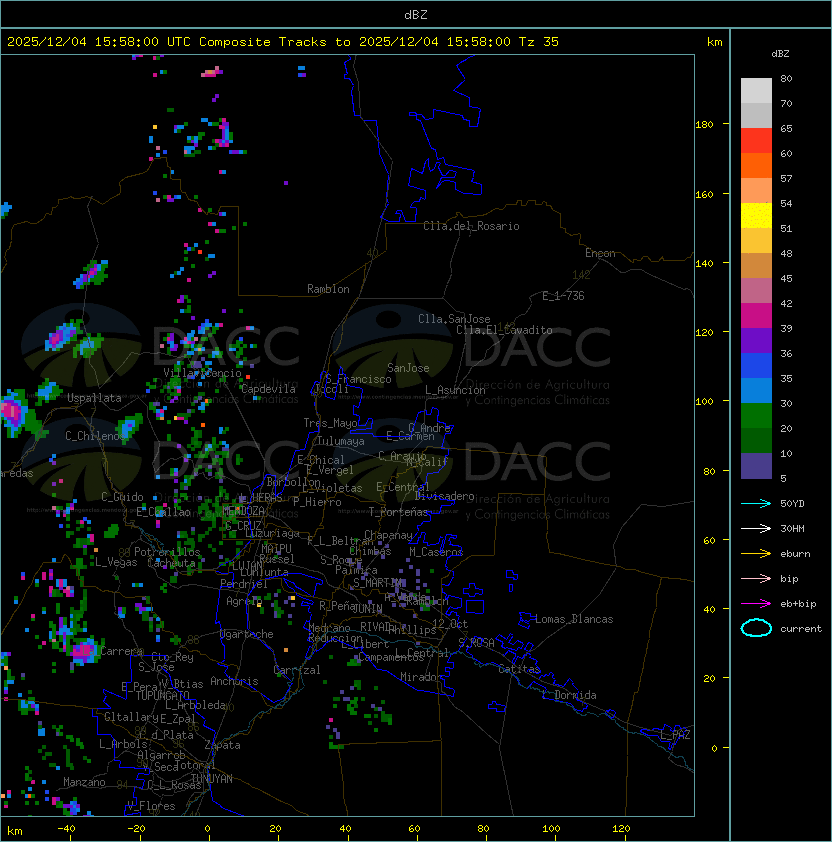Click the 'E_Chical' map label

click(x=321, y=460)
